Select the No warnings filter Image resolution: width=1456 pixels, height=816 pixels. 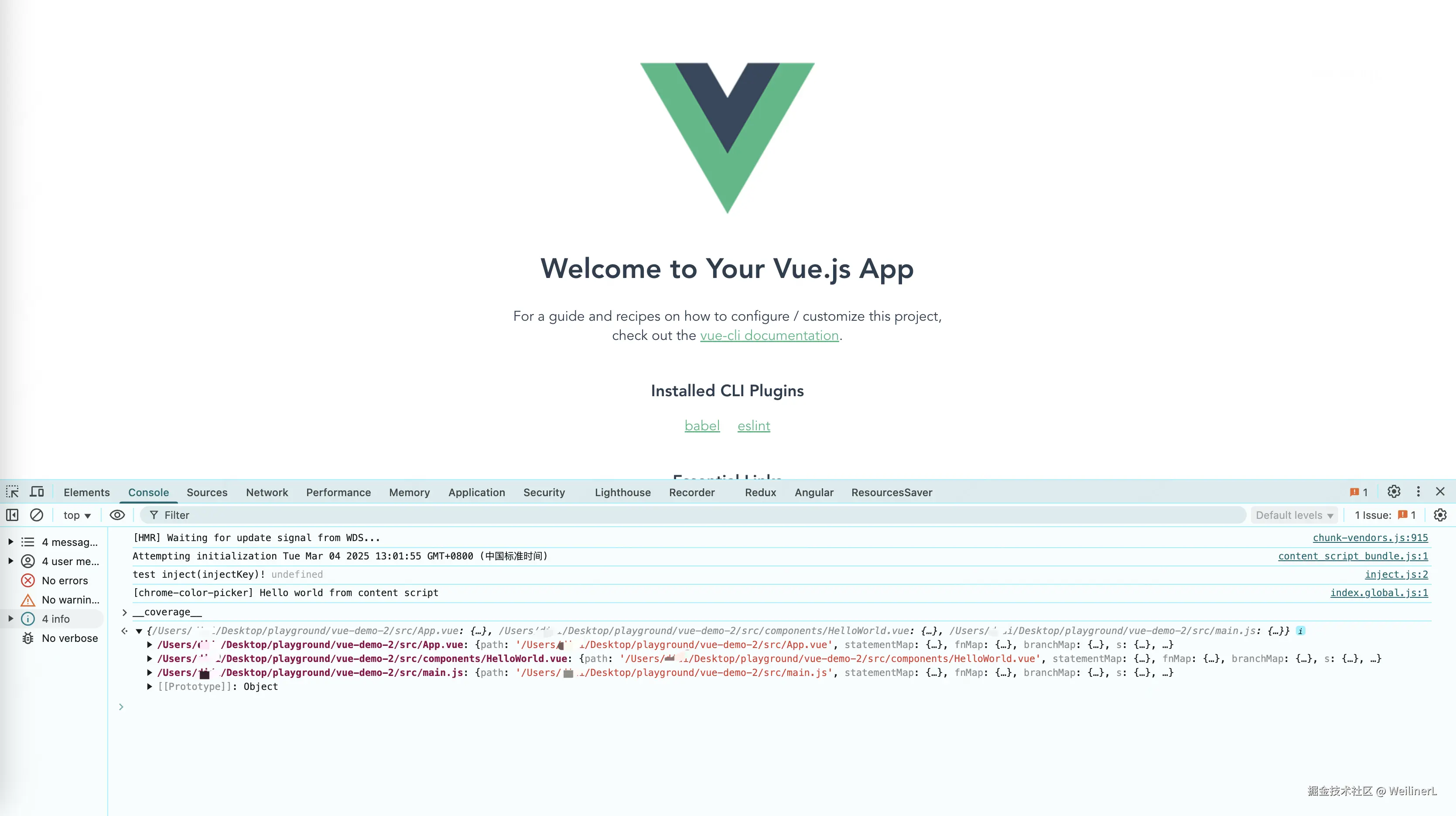coord(70,600)
